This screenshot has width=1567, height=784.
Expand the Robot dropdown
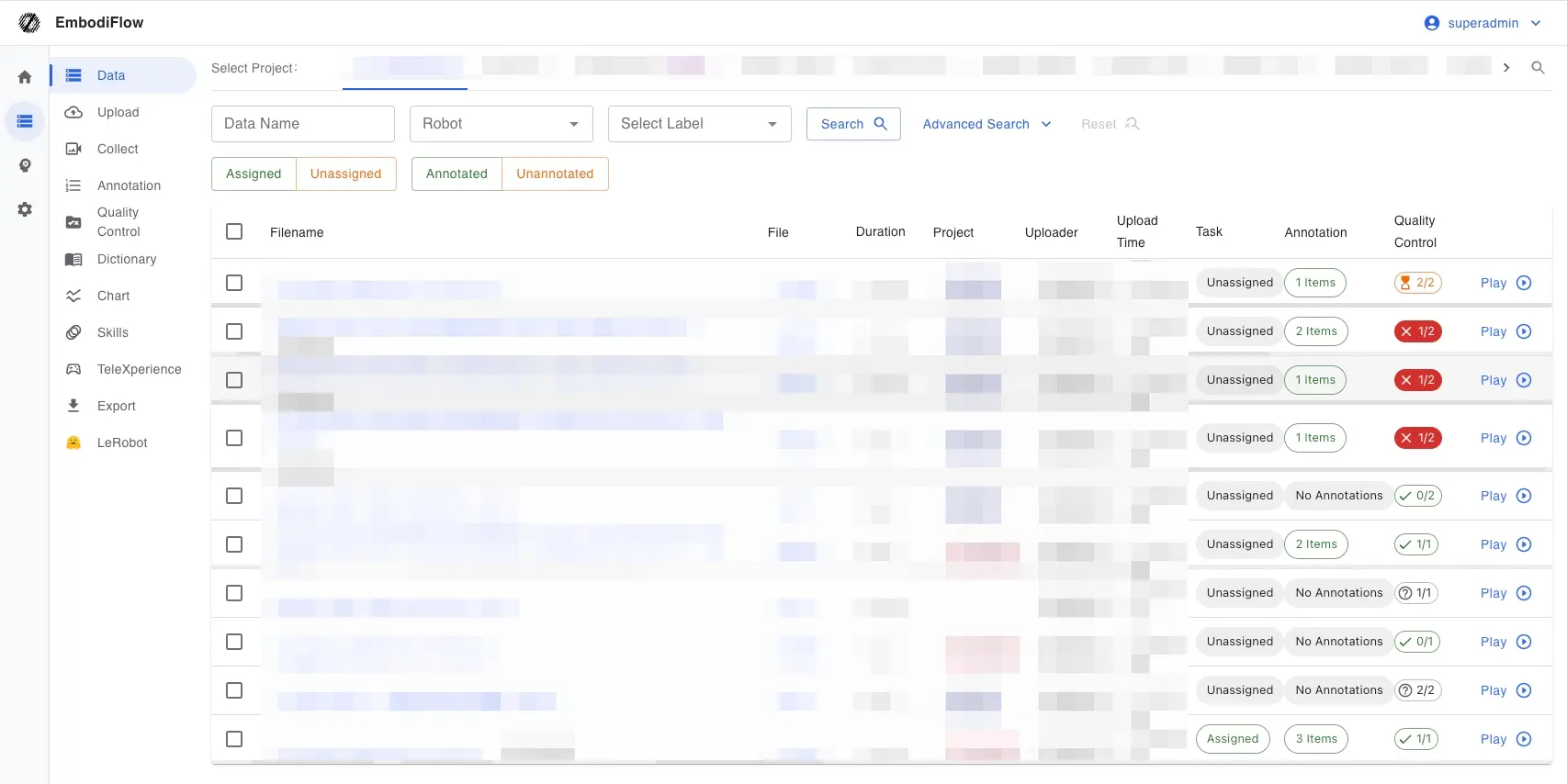(501, 124)
